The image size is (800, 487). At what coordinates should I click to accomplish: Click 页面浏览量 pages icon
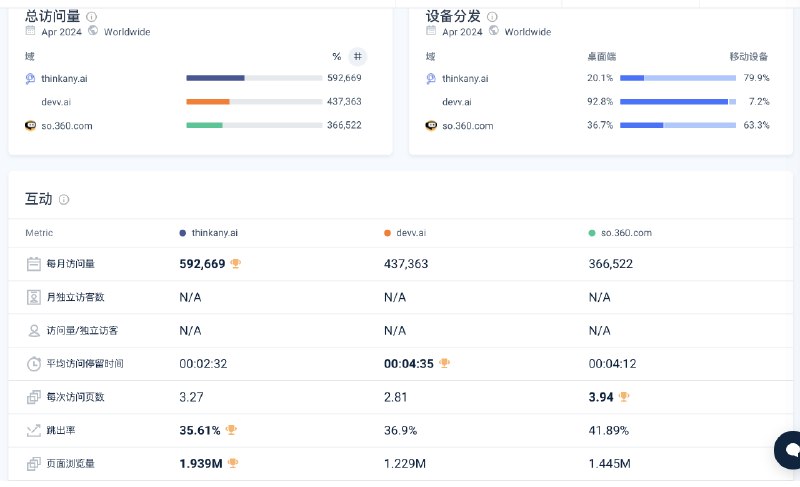pyautogui.click(x=34, y=464)
